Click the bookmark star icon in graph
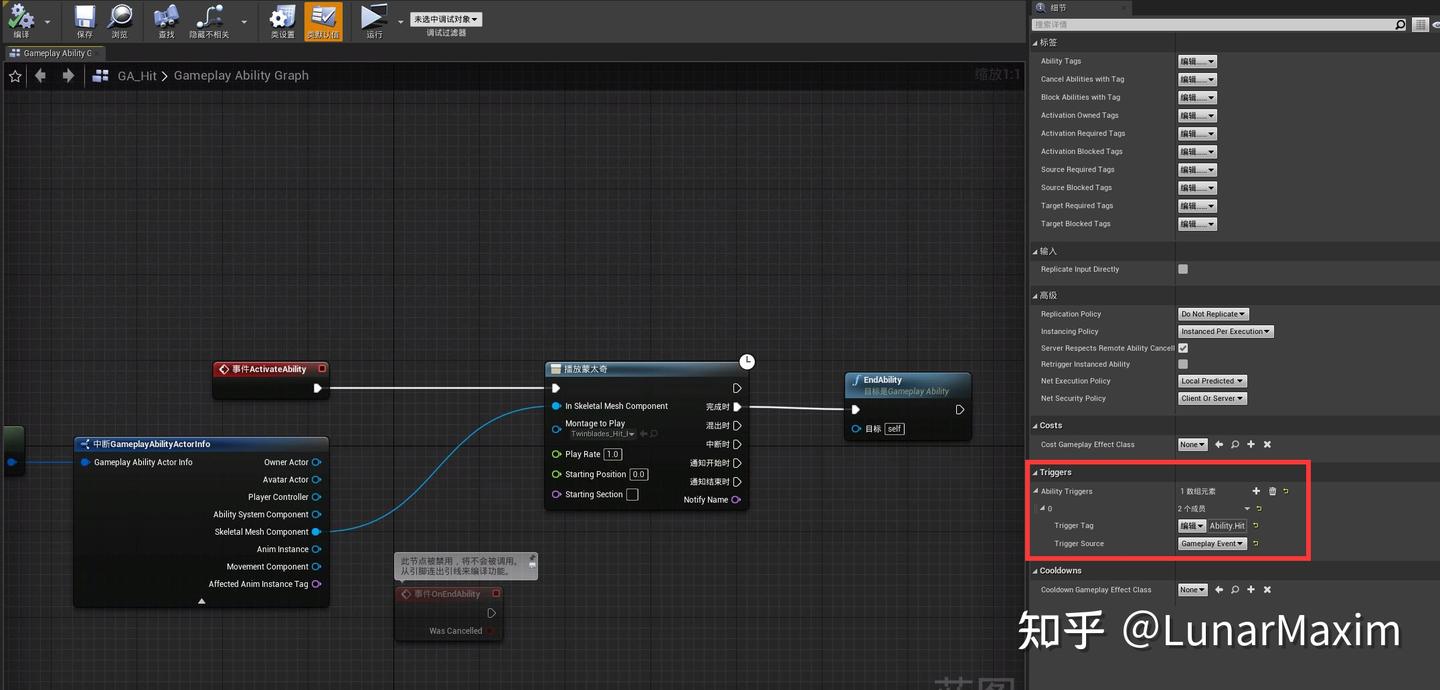1440x690 pixels. 15,76
